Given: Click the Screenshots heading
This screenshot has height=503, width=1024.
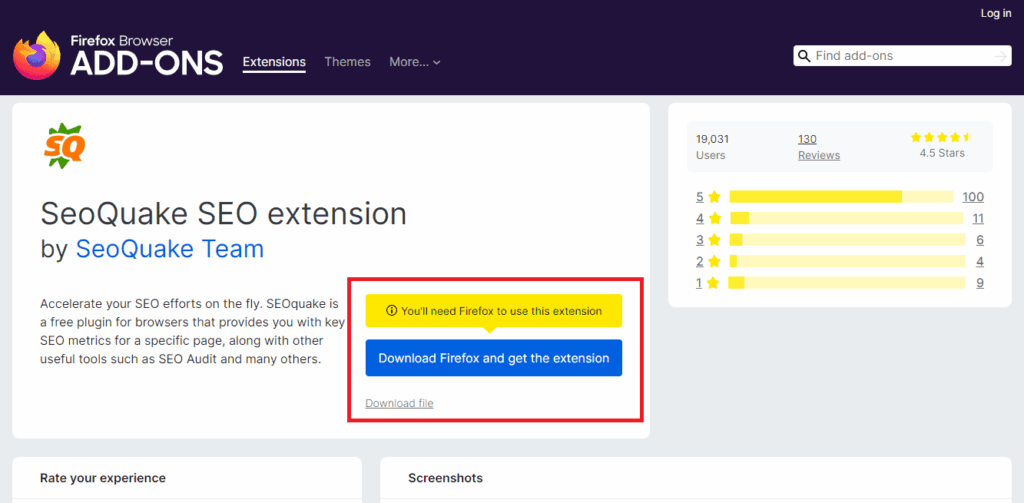Looking at the screenshot, I should [x=445, y=478].
